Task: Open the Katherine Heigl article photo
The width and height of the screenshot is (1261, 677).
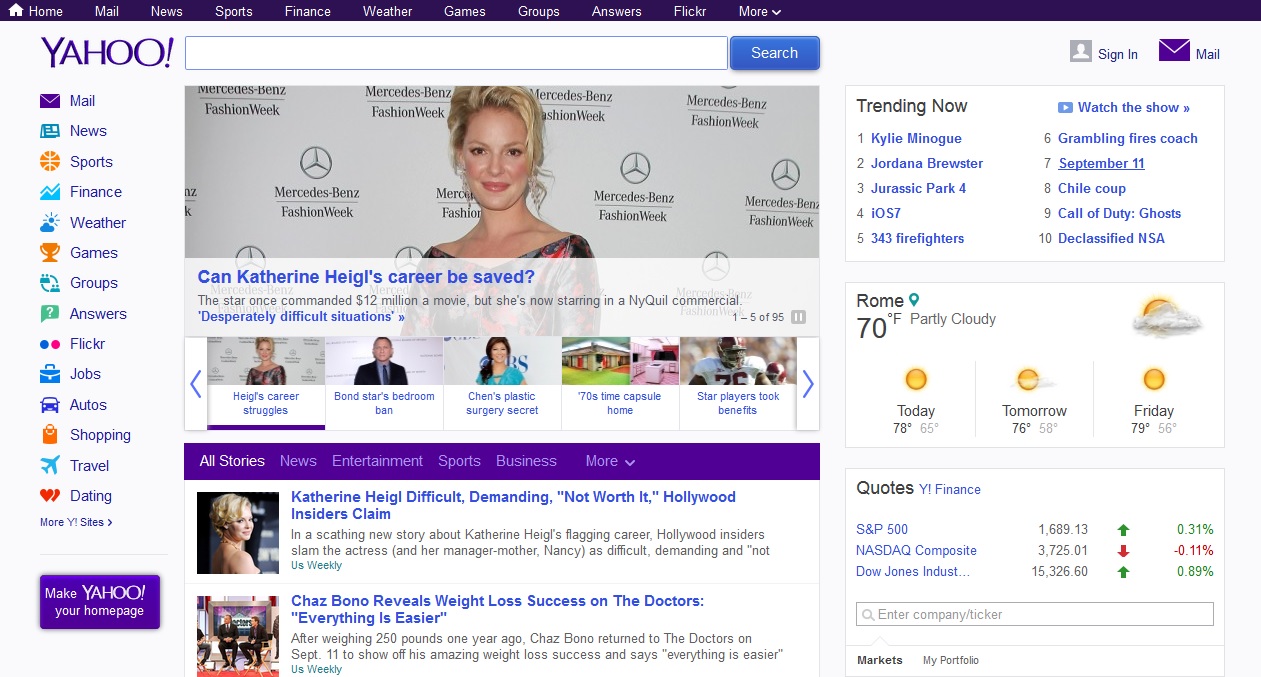Action: (238, 533)
